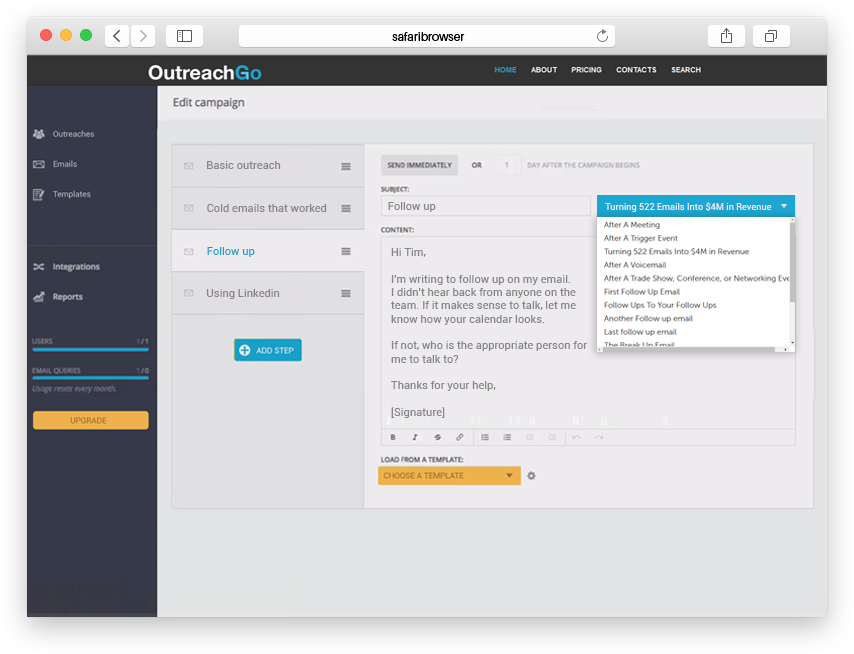
Task: Open the Emails sidebar section
Action: [55, 164]
